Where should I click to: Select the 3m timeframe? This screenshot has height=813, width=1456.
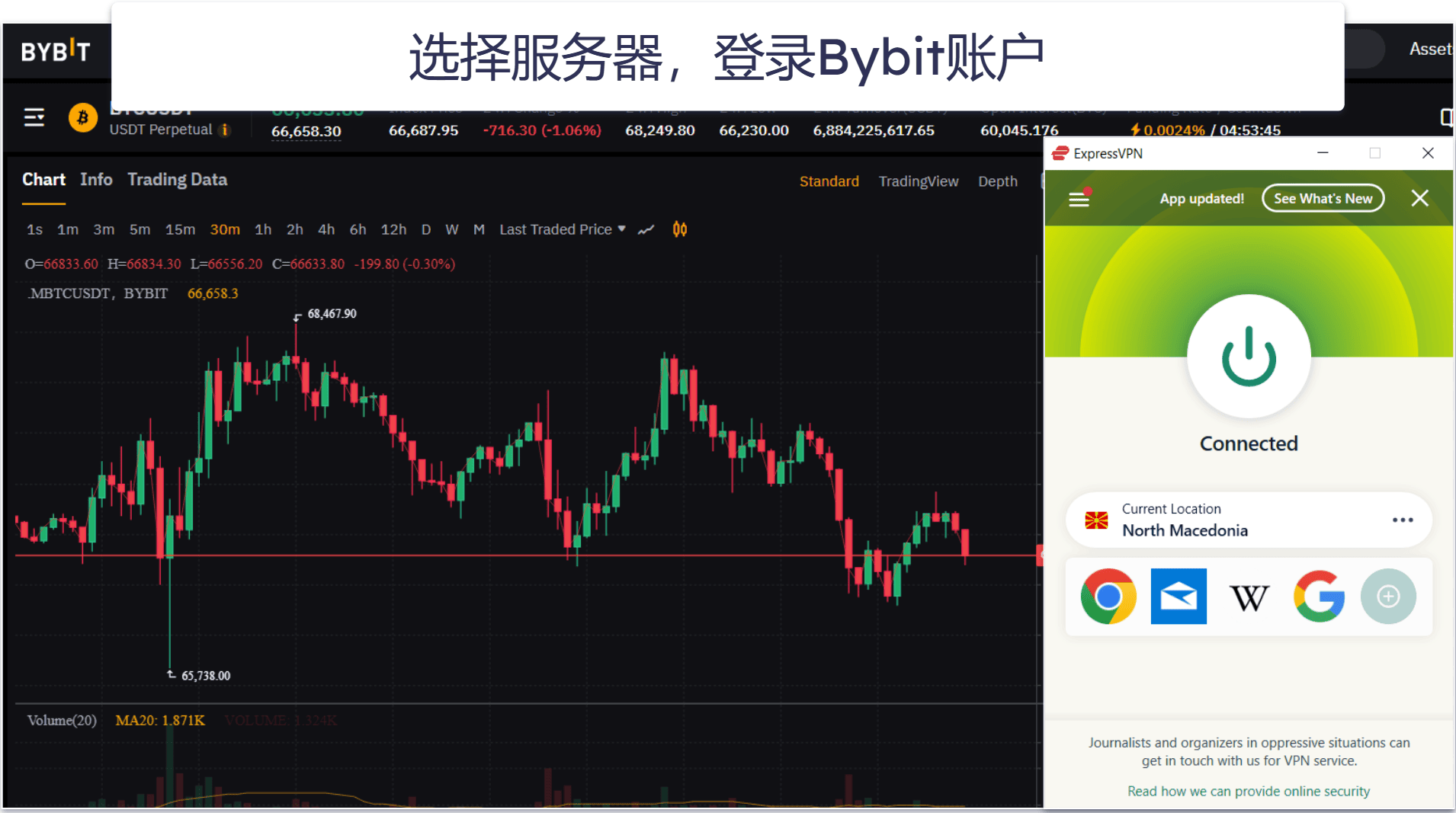pyautogui.click(x=104, y=230)
